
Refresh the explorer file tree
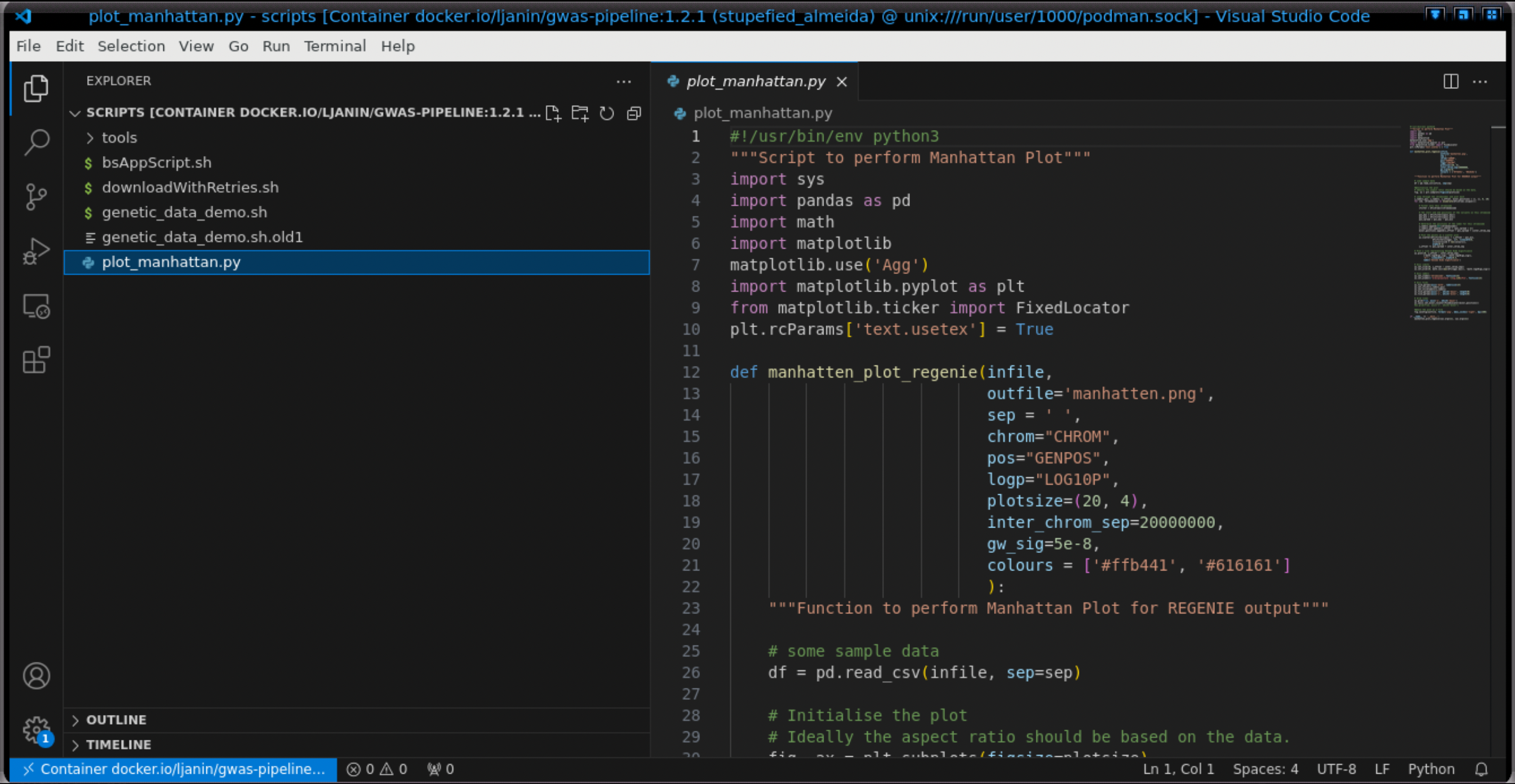coord(607,113)
